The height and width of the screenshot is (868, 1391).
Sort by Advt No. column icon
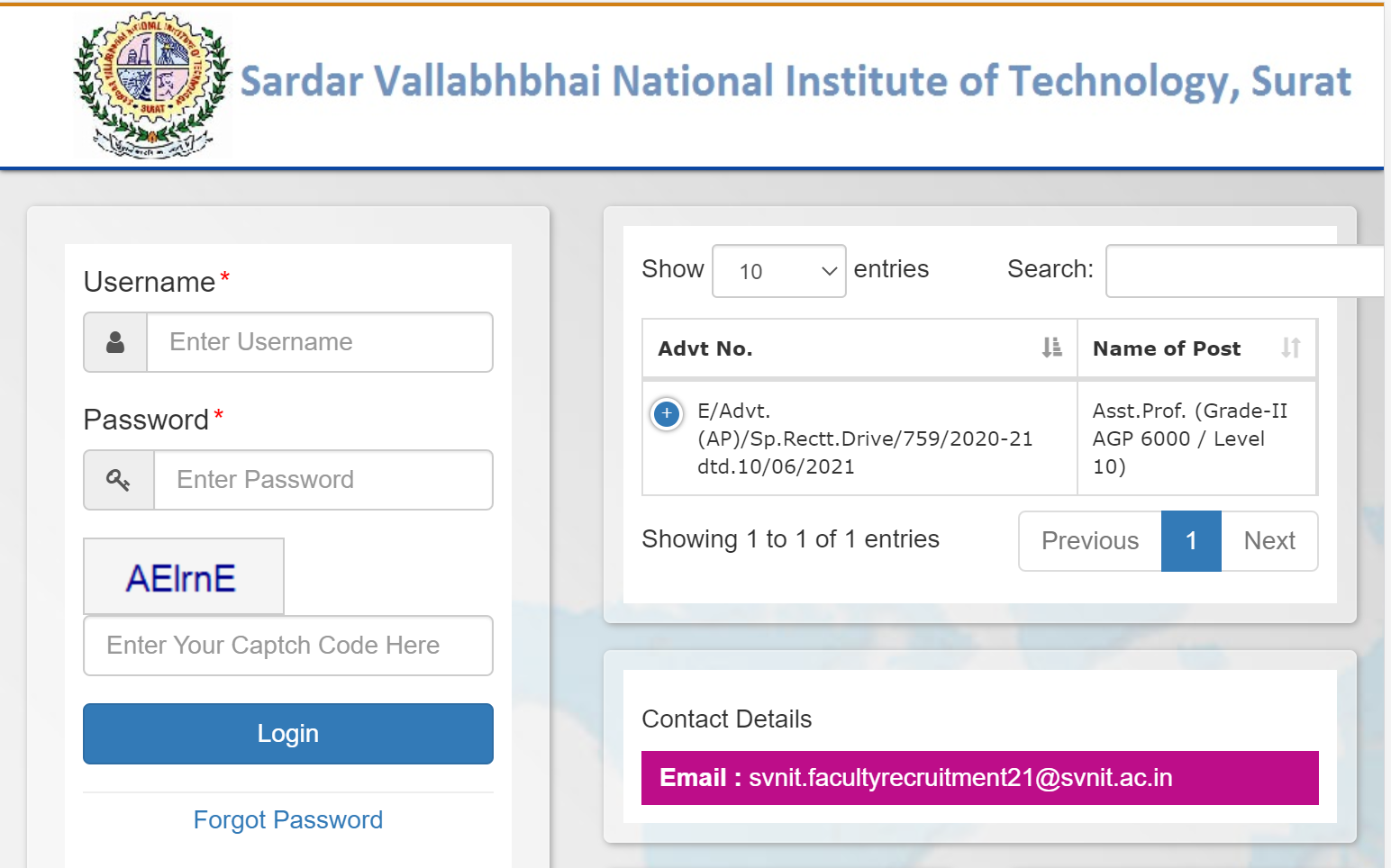tap(1051, 348)
